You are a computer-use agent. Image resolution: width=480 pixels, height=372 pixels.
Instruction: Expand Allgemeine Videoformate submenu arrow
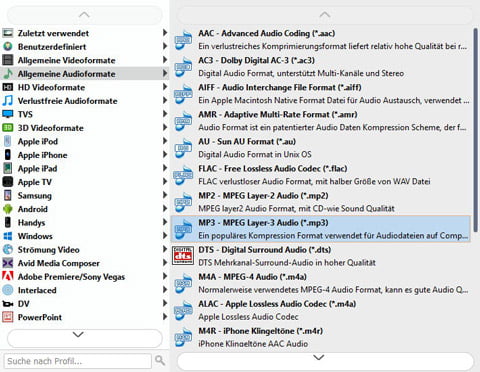coord(165,60)
